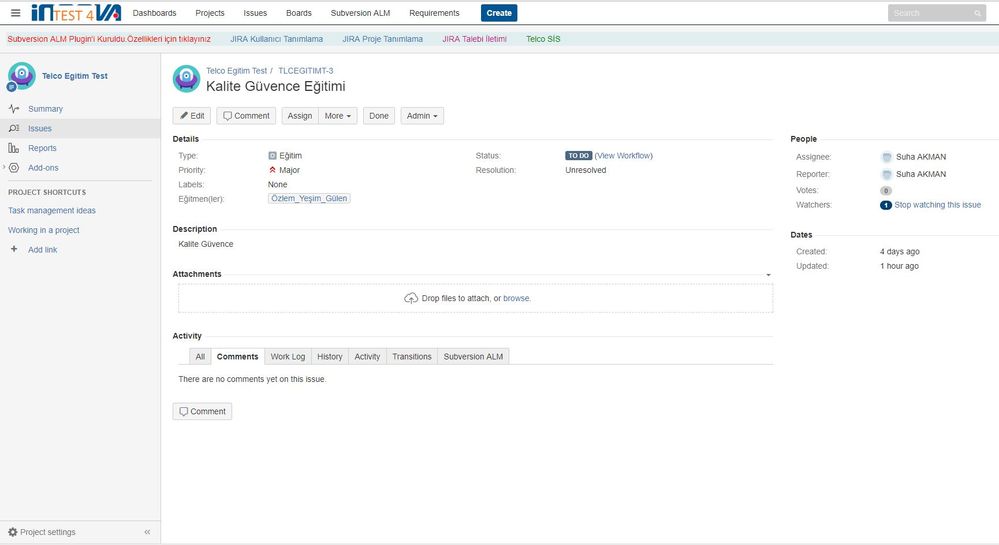Click the Issues search icon in sidebar
Screen dimensions: 999x545
[x=14, y=128]
